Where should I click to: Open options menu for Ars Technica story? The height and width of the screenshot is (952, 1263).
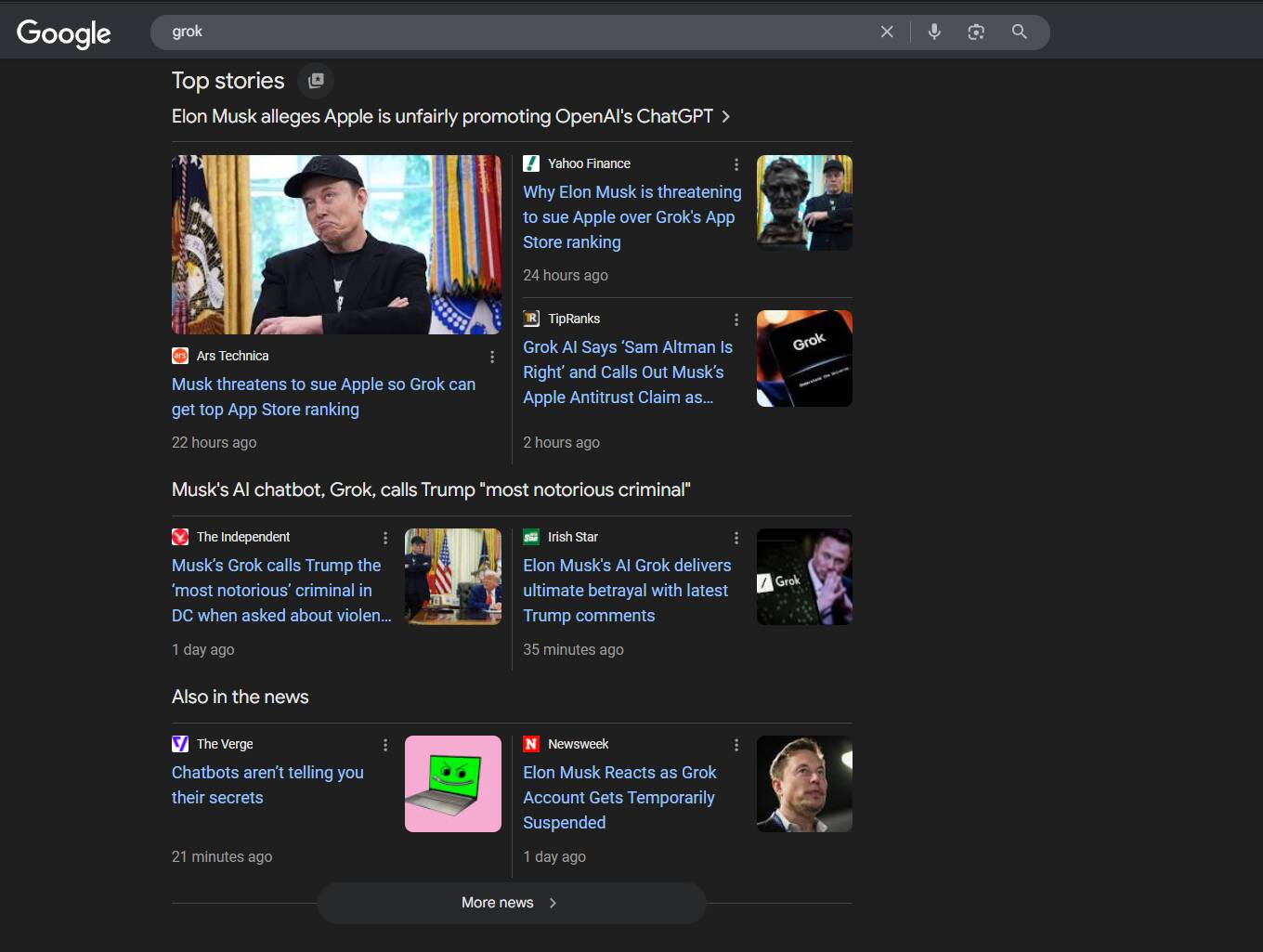492,357
